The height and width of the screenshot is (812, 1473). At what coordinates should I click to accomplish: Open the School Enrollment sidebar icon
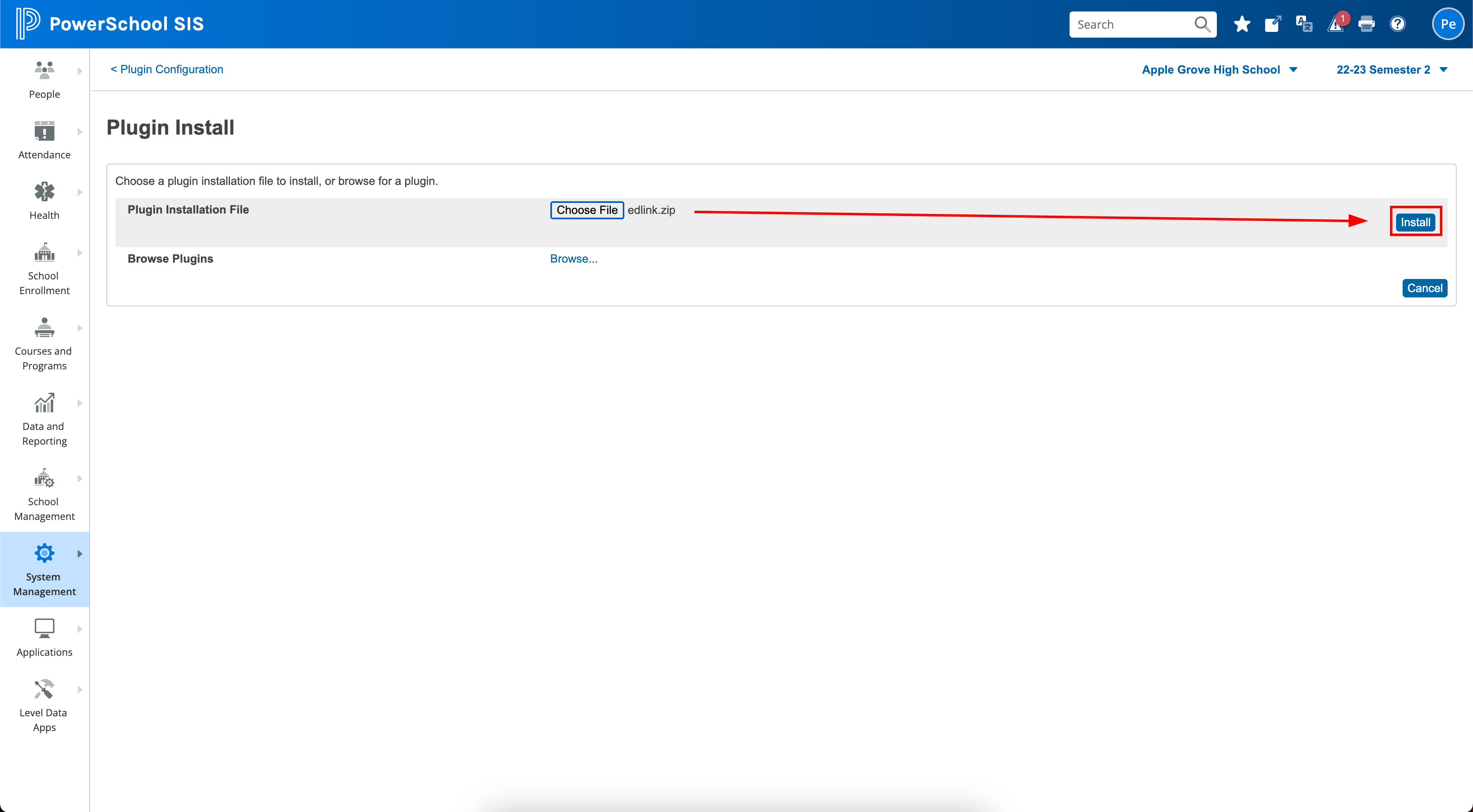coord(44,252)
